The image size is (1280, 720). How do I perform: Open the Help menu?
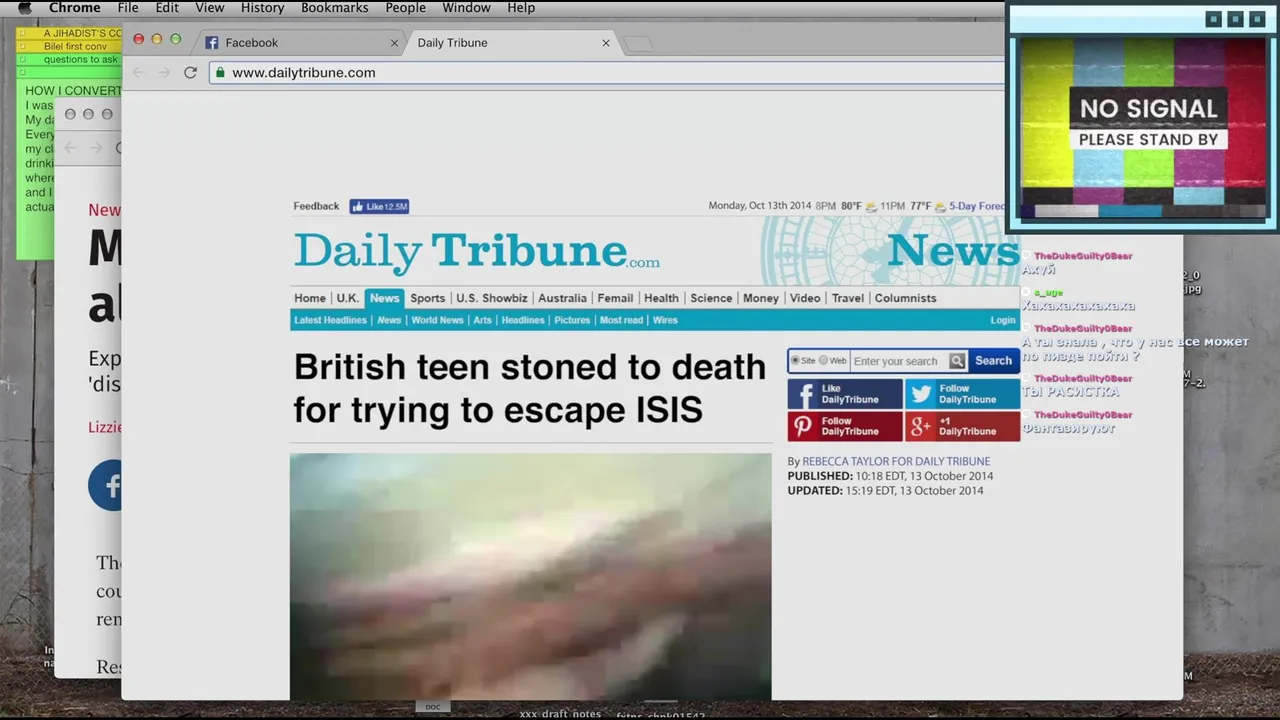[521, 8]
